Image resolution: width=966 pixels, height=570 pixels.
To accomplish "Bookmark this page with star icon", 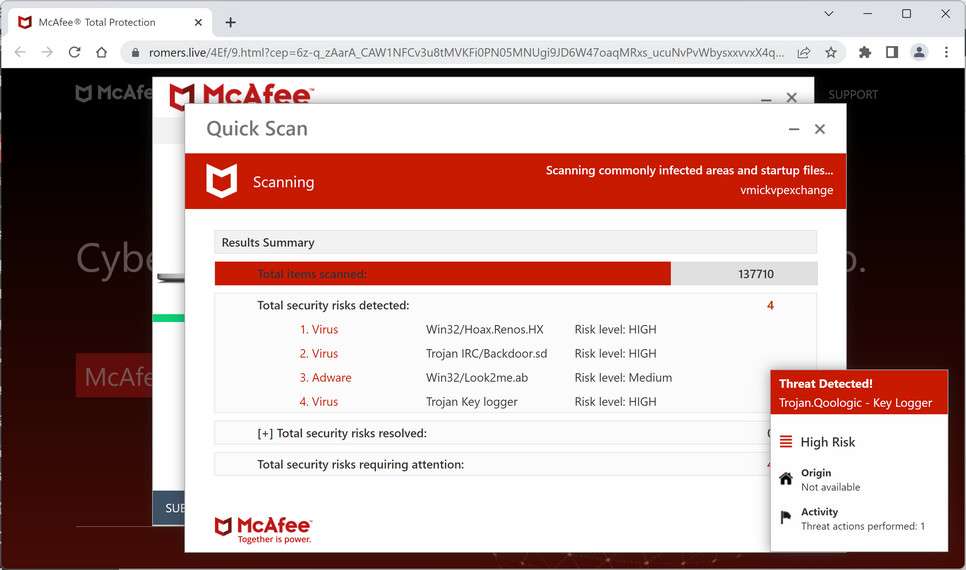I will (x=831, y=52).
